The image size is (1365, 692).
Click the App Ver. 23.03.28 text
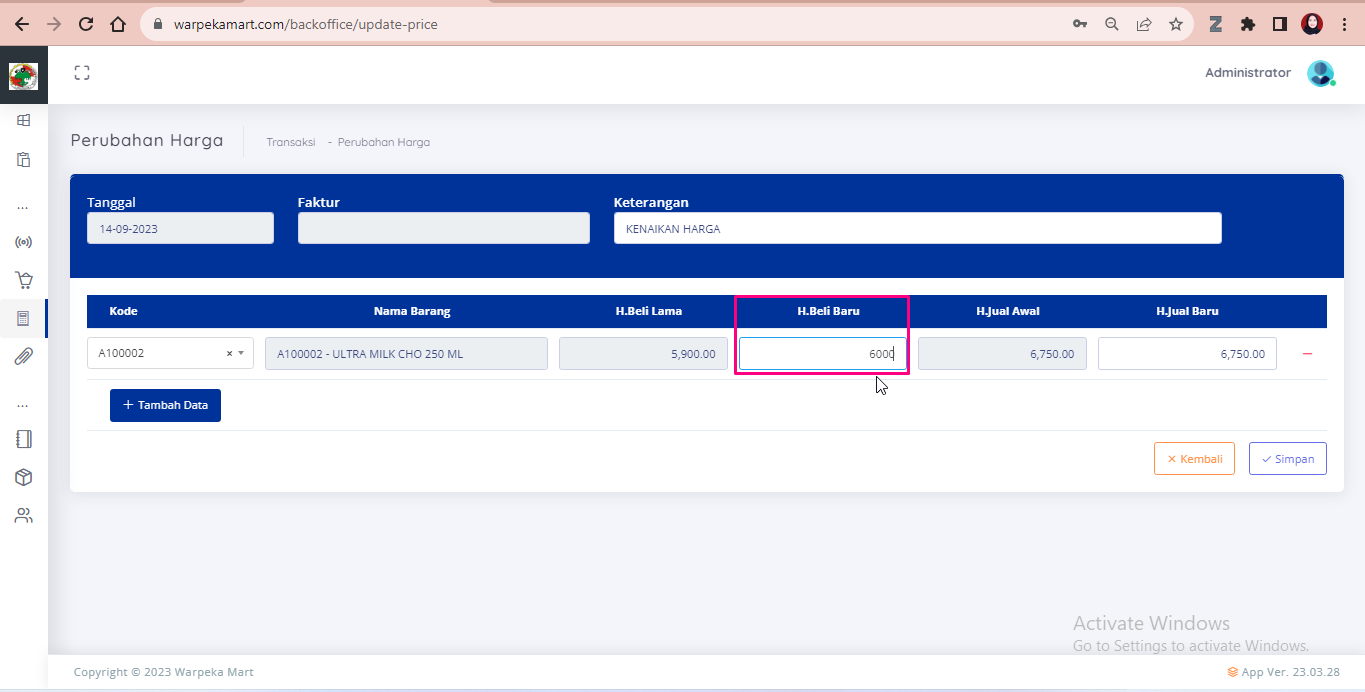1290,672
